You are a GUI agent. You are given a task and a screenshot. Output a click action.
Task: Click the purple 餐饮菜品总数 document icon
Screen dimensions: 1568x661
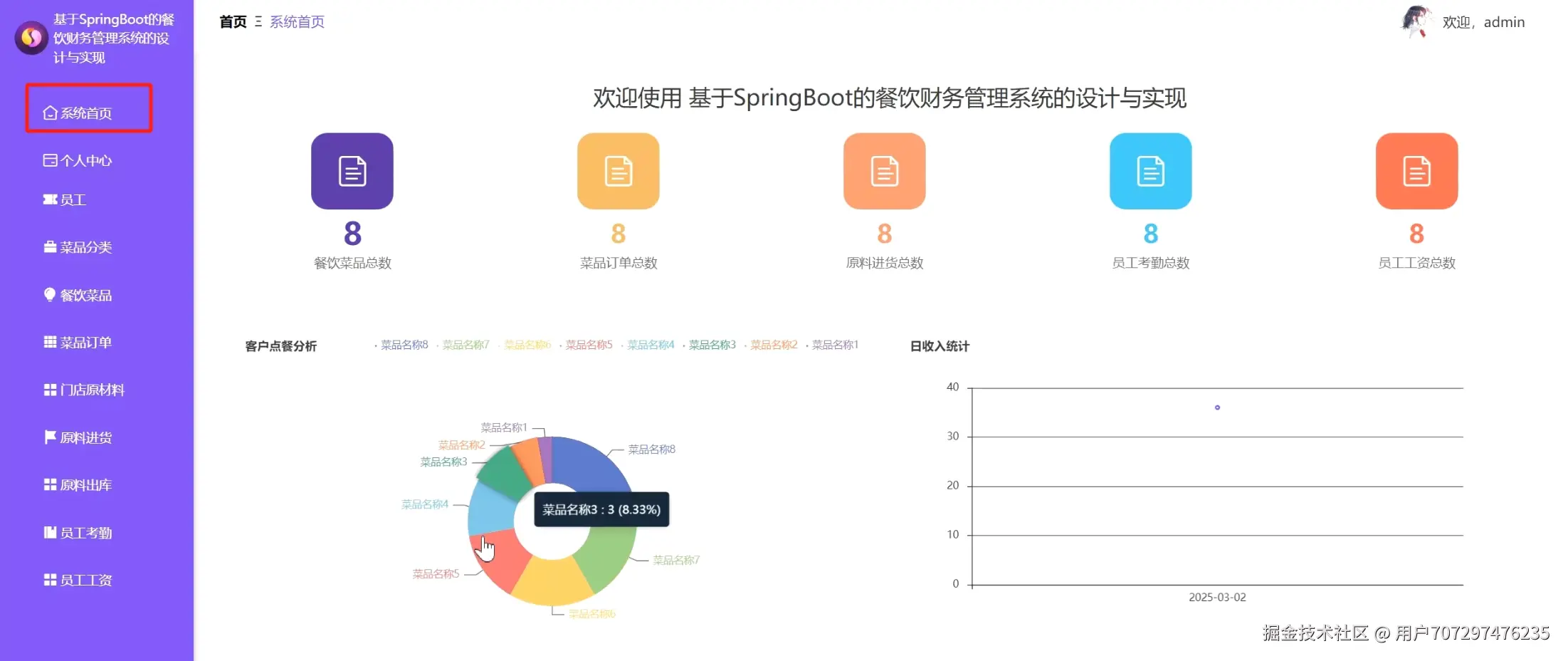[x=352, y=171]
